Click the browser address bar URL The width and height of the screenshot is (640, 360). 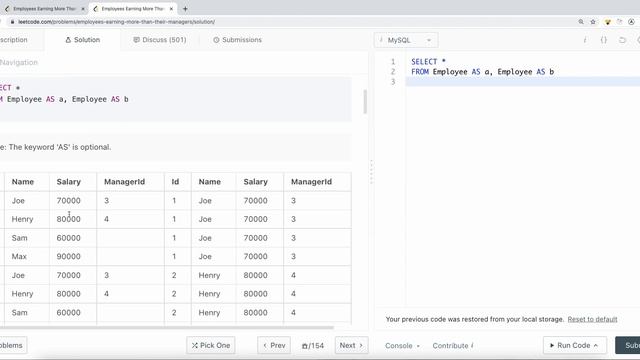(116, 22)
